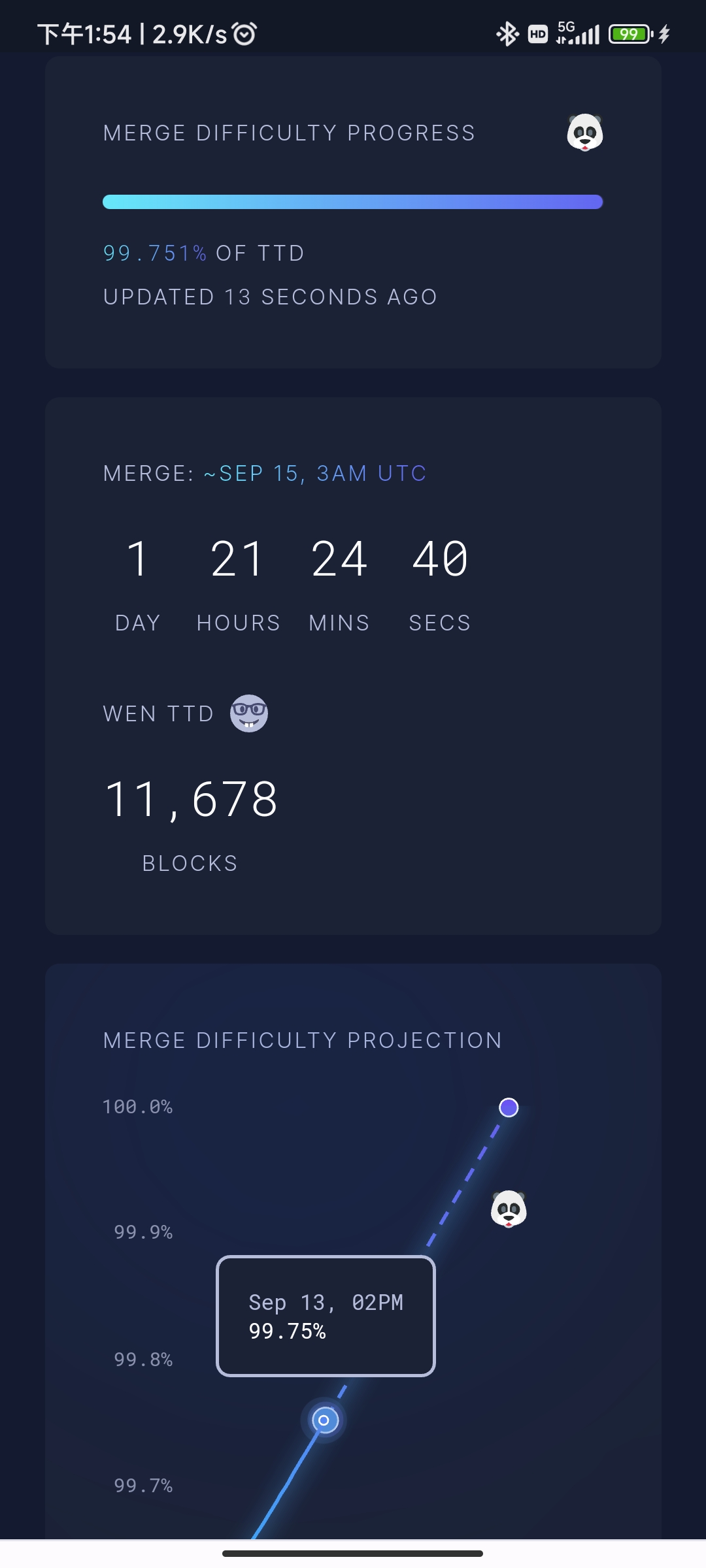Tap the HD indicator in the status bar
The image size is (706, 1568).
pyautogui.click(x=537, y=34)
